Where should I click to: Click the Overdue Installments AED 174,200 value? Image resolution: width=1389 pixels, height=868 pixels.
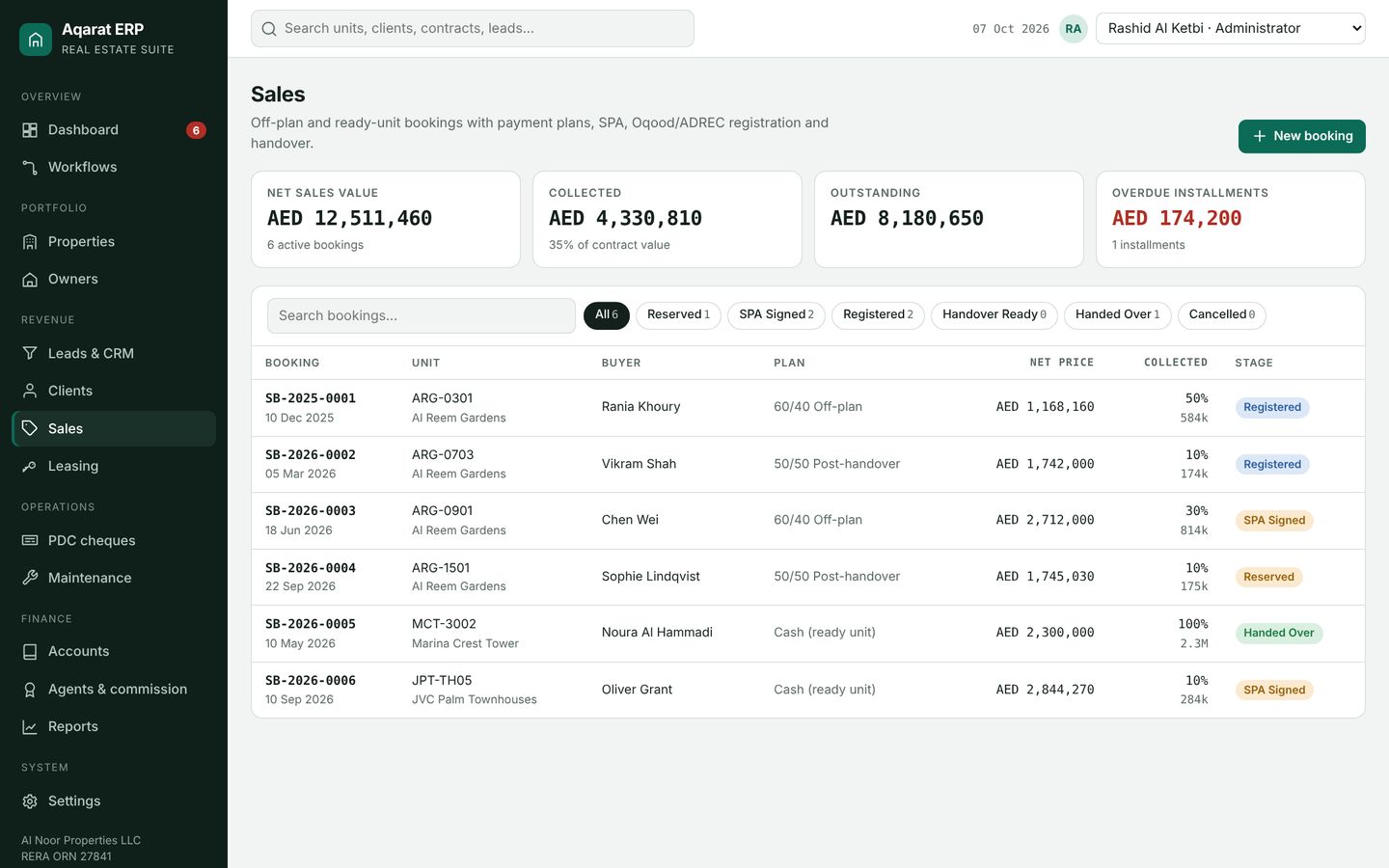pos(1177,219)
